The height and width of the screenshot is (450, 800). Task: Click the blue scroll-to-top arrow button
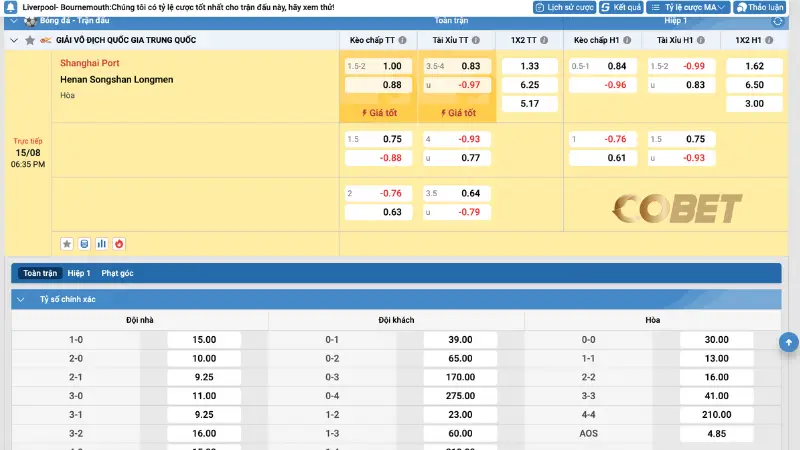(788, 343)
